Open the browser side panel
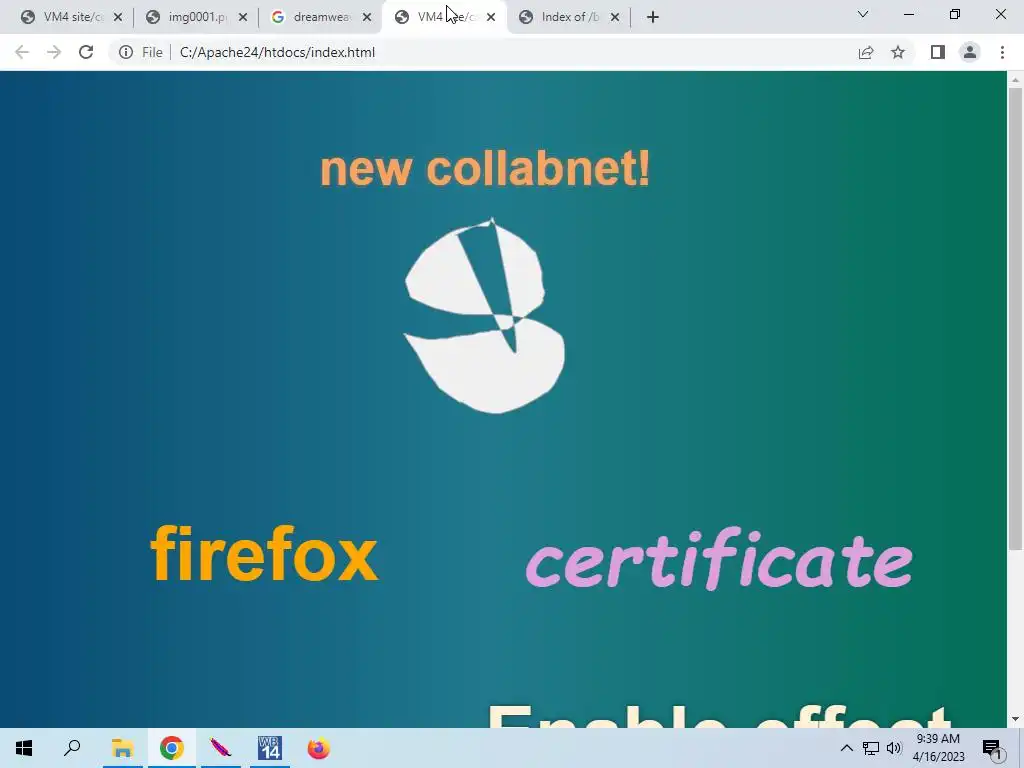This screenshot has width=1024, height=768. coord(938,52)
